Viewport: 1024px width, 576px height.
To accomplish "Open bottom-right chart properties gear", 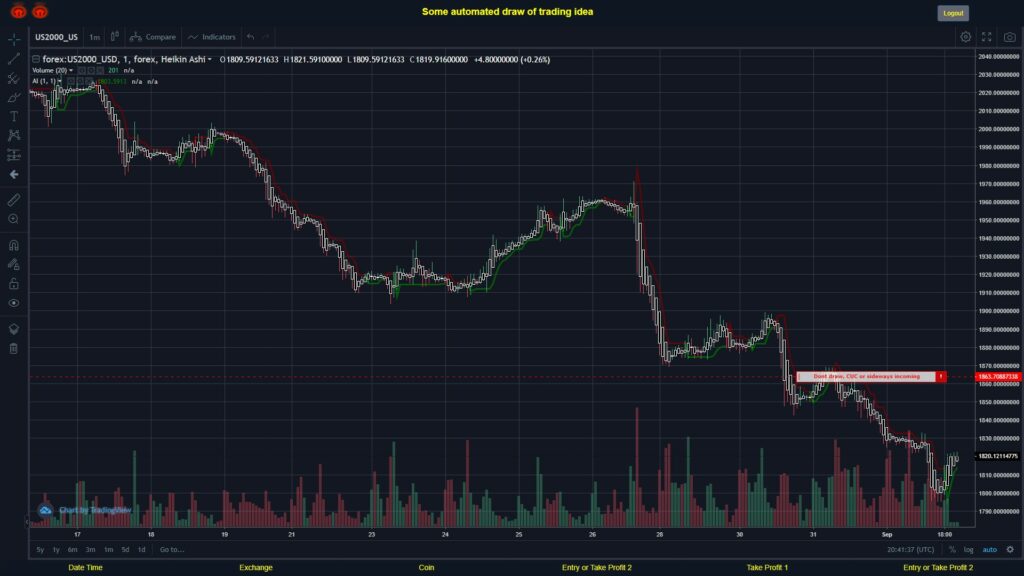I will pos(1010,550).
